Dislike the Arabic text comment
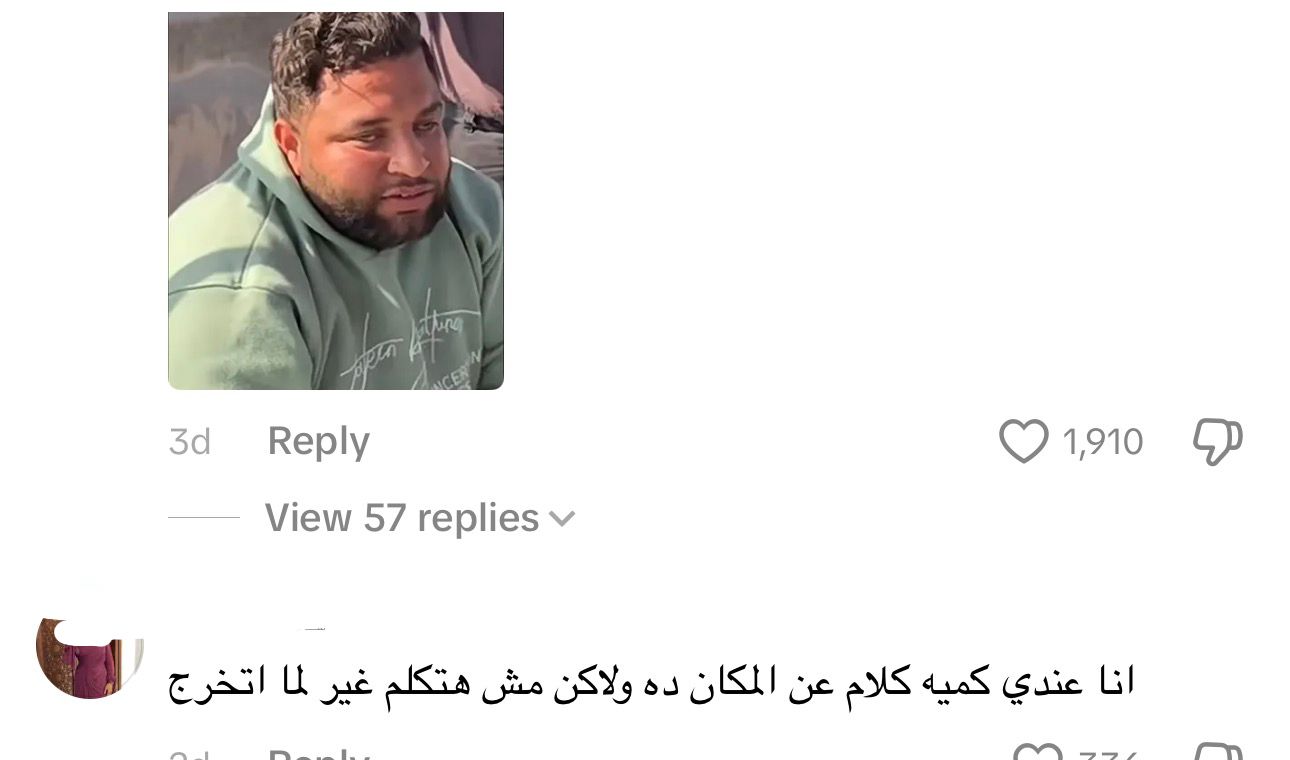This screenshot has height=760, width=1290. (x=1219, y=752)
